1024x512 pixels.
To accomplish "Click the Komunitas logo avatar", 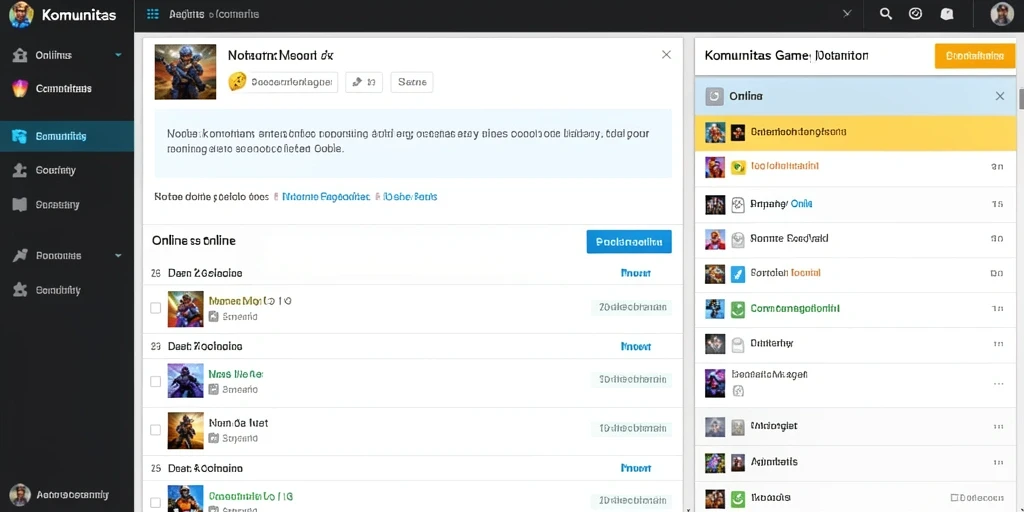I will click(21, 14).
